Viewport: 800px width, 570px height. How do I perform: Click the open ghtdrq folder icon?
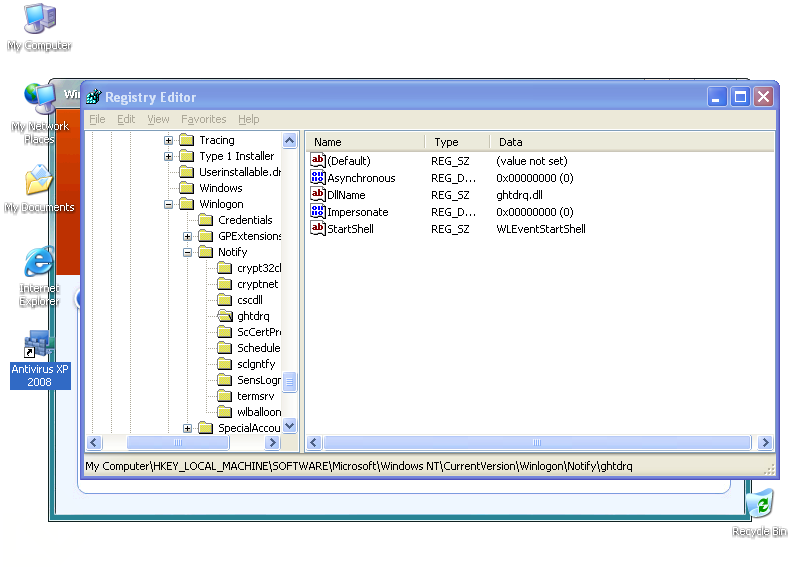pos(225,316)
